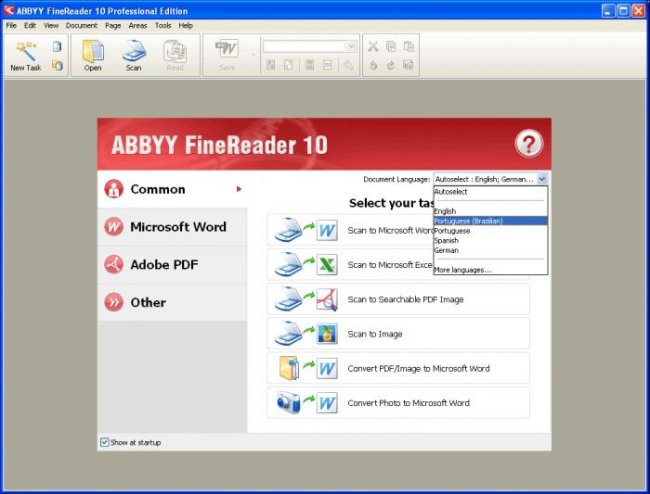Click the Scan to Microsoft Word icon

[304, 231]
